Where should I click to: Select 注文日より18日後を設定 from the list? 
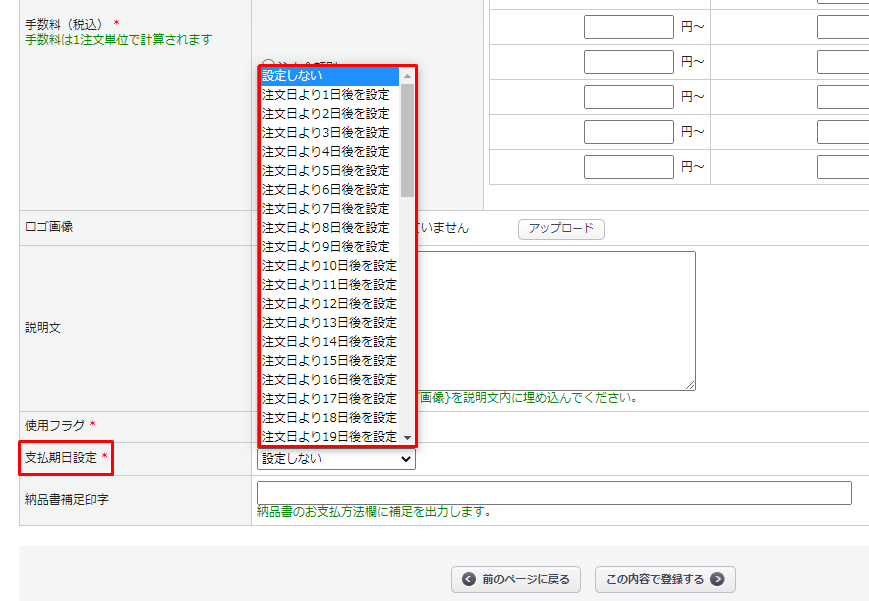tap(329, 417)
